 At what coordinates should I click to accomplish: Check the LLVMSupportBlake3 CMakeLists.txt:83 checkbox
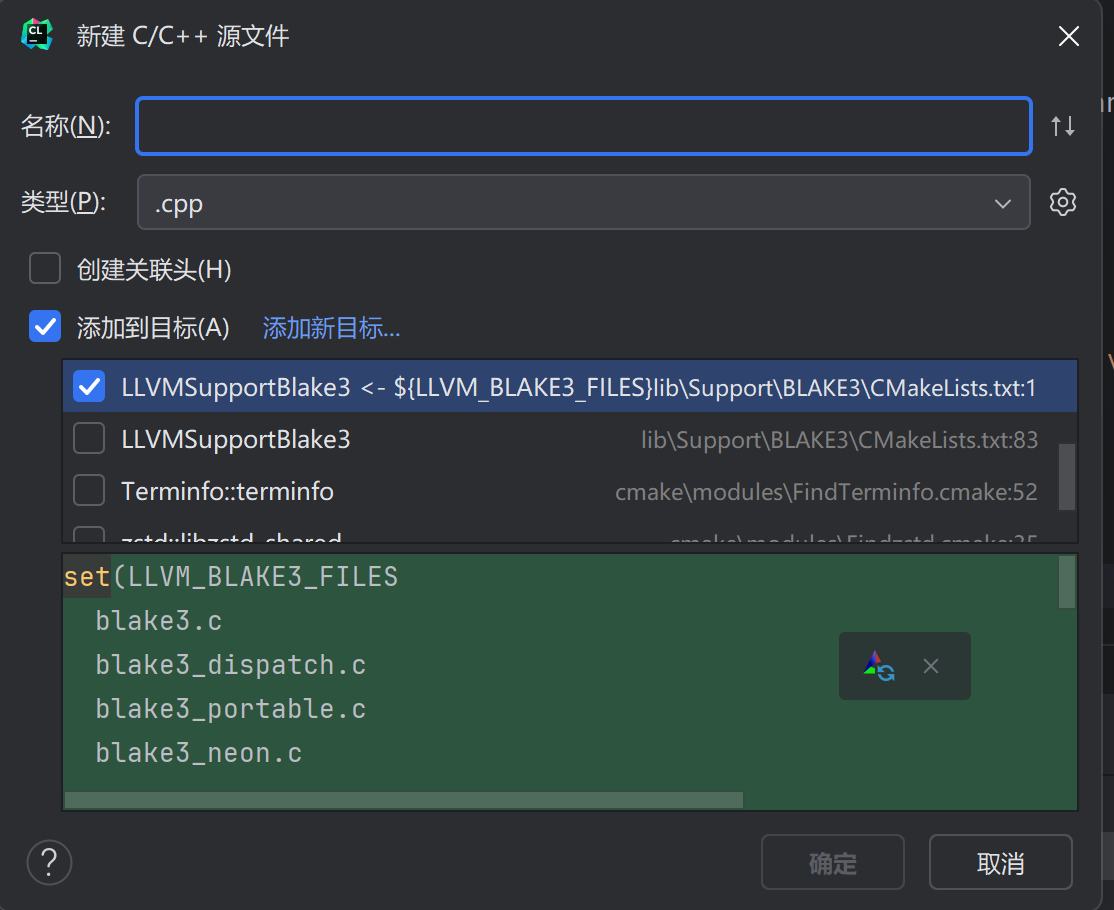tap(89, 438)
